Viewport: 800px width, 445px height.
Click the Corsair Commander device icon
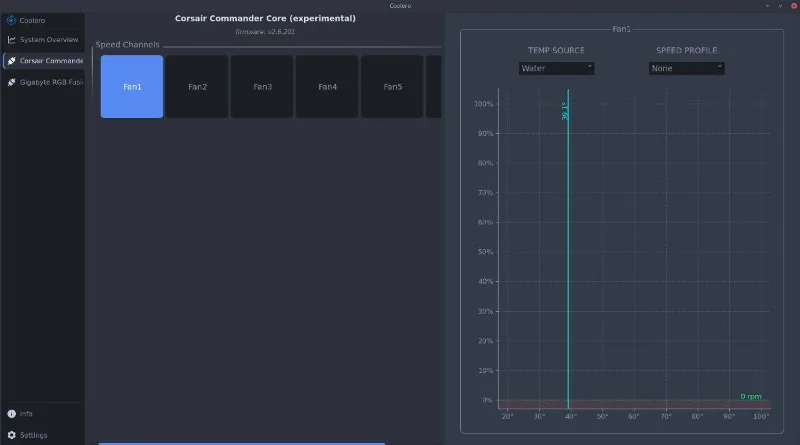[x=11, y=61]
